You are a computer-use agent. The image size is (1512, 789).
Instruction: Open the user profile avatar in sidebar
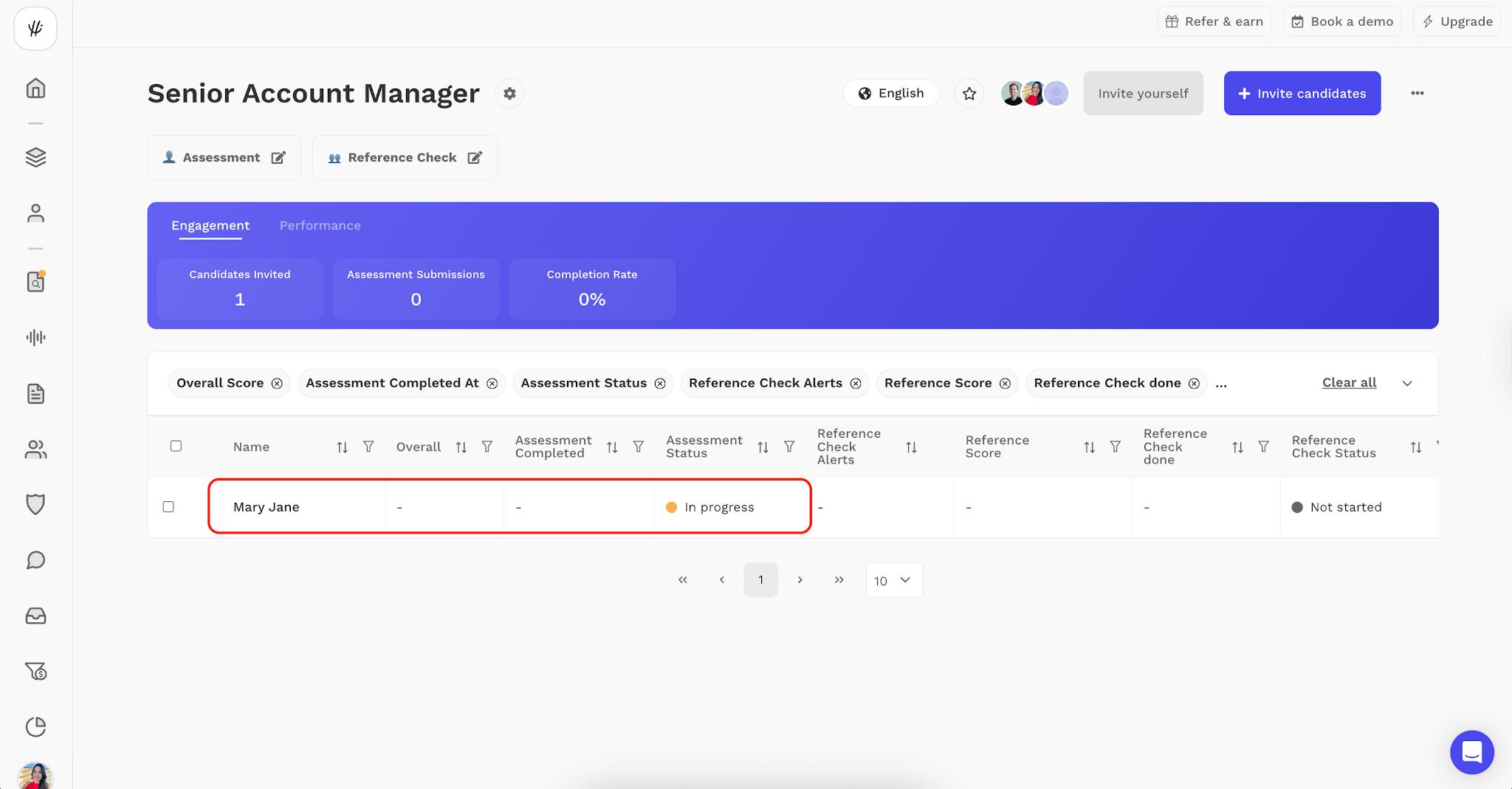click(x=35, y=776)
